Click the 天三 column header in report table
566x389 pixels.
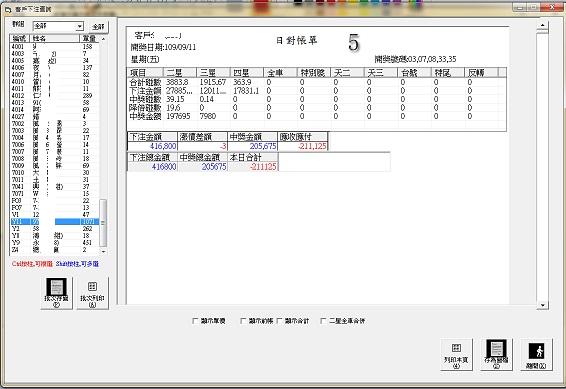[x=381, y=73]
